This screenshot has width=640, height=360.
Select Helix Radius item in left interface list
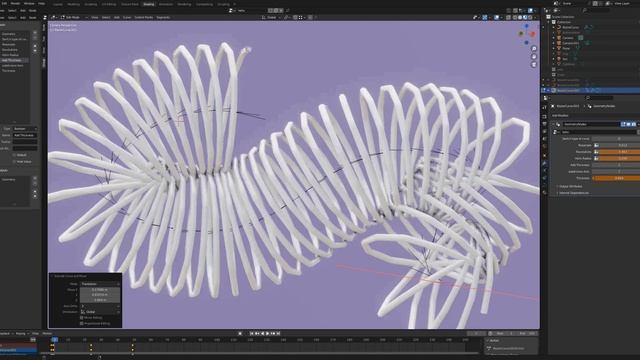pyautogui.click(x=15, y=55)
